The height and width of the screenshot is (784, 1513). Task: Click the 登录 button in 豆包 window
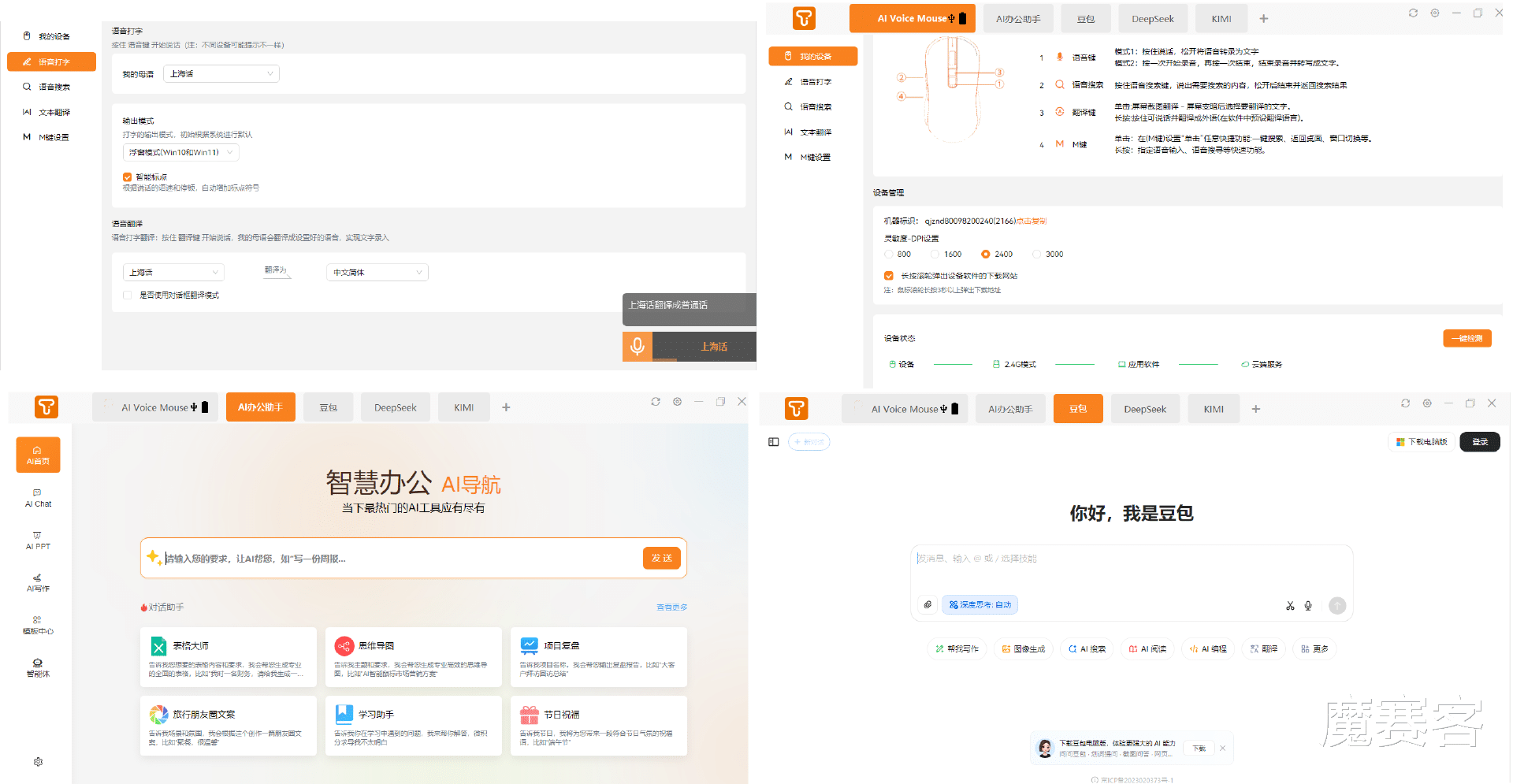[x=1479, y=442]
